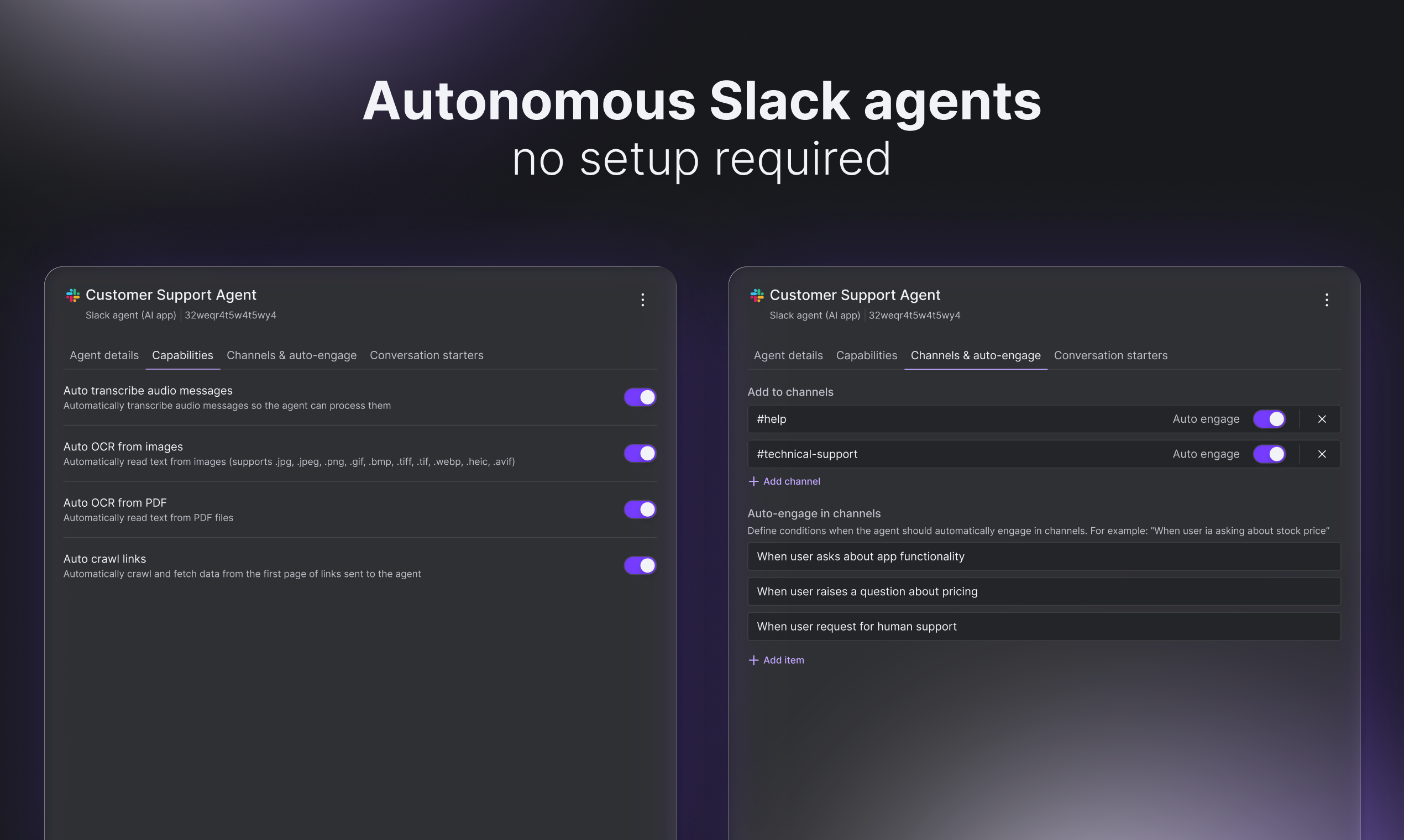Image resolution: width=1404 pixels, height=840 pixels.
Task: Switch to Agent details tab in left panel
Action: (x=104, y=355)
